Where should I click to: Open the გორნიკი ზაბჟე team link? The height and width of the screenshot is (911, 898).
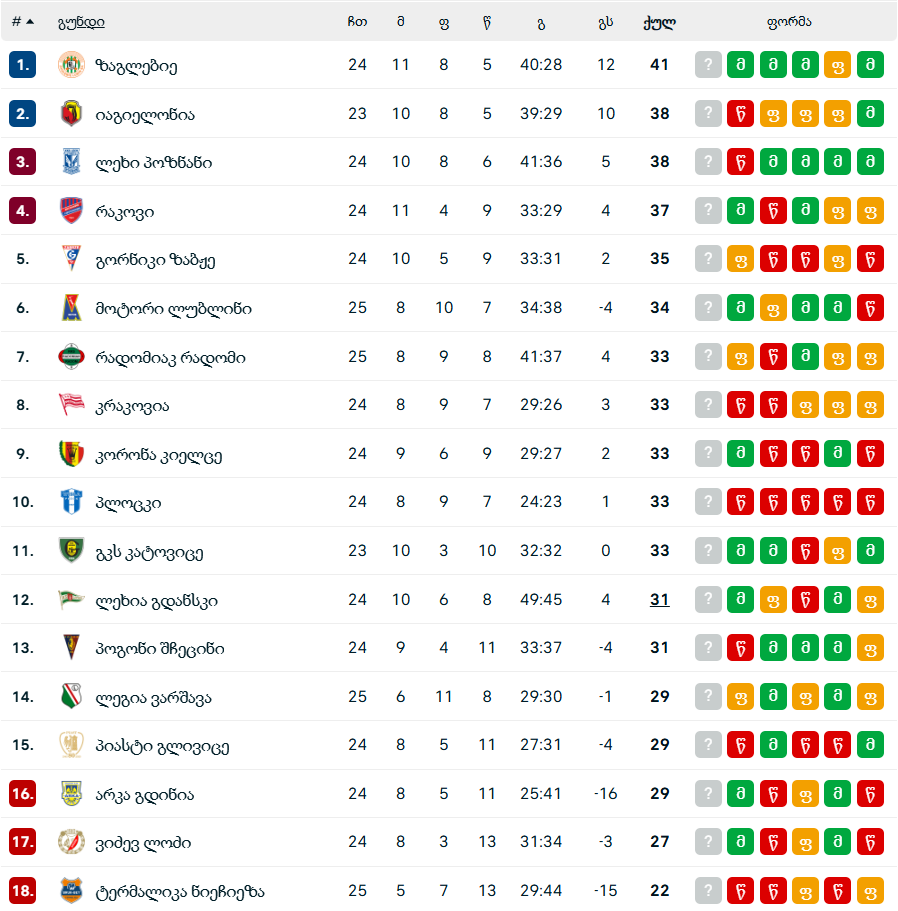(155, 260)
